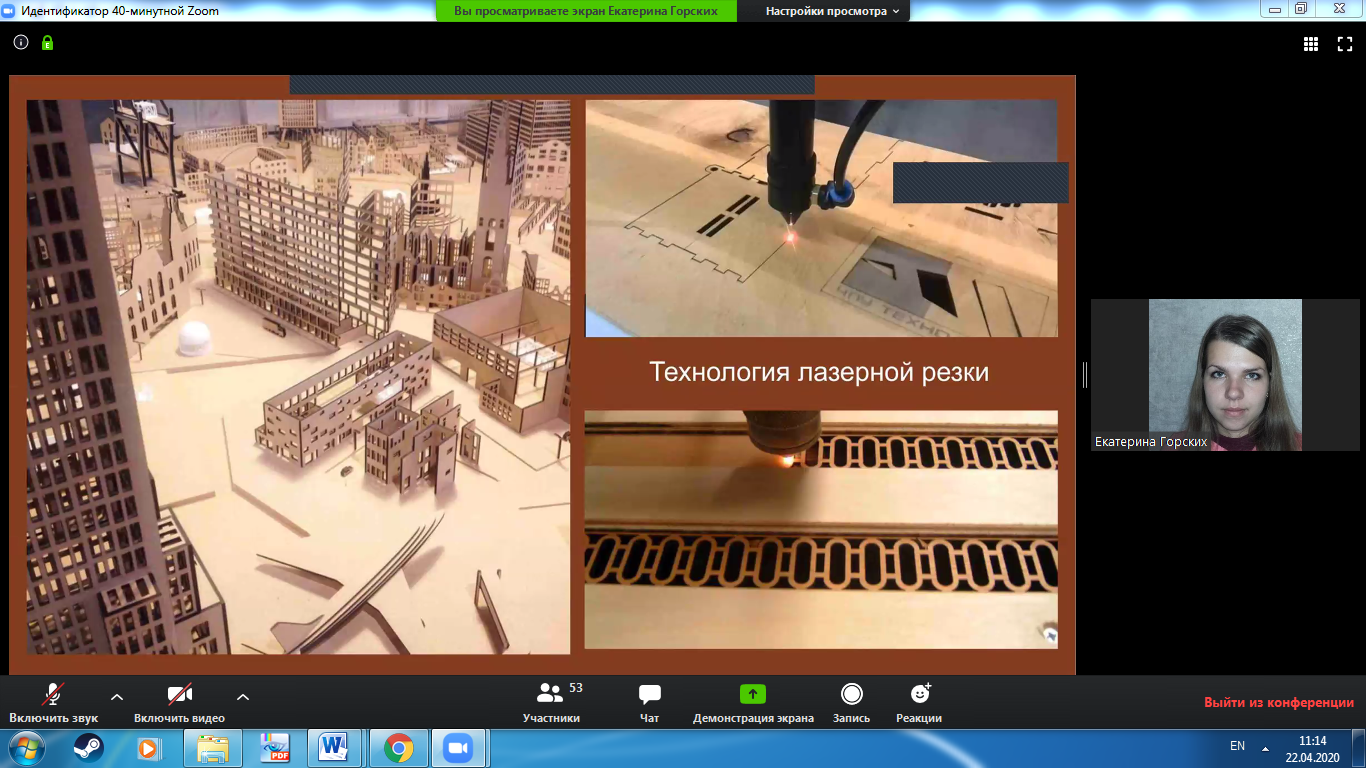The height and width of the screenshot is (768, 1366).
Task: Click the screen-viewing green banner
Action: pyautogui.click(x=586, y=11)
